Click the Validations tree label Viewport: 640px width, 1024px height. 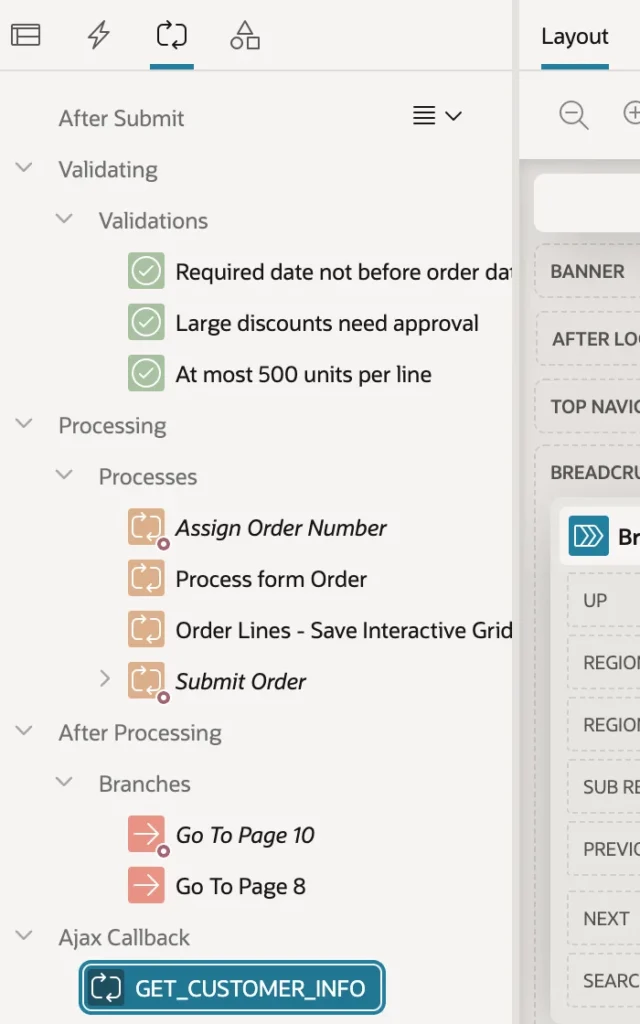click(x=153, y=221)
